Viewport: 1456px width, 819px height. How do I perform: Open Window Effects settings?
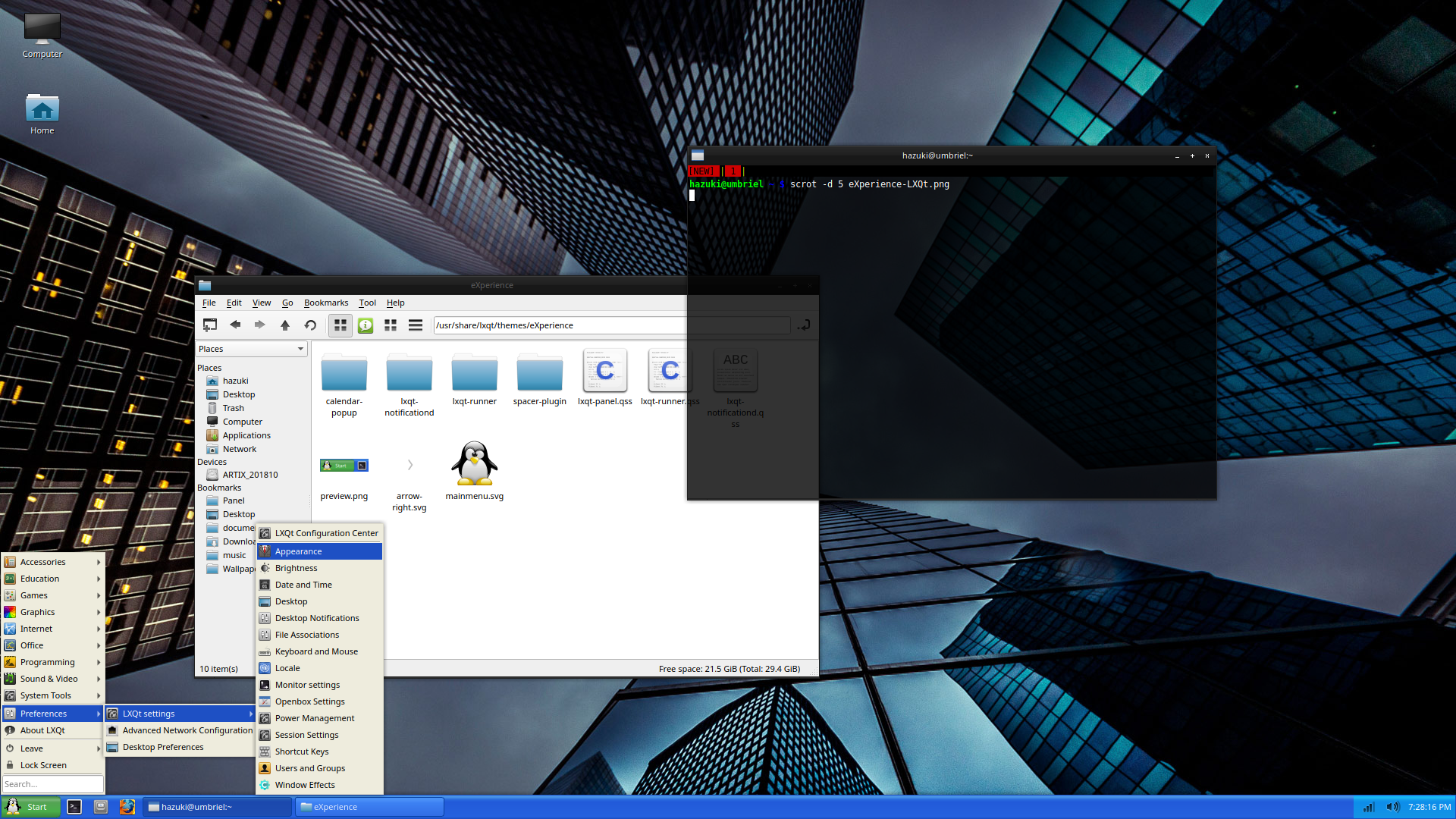[319, 785]
